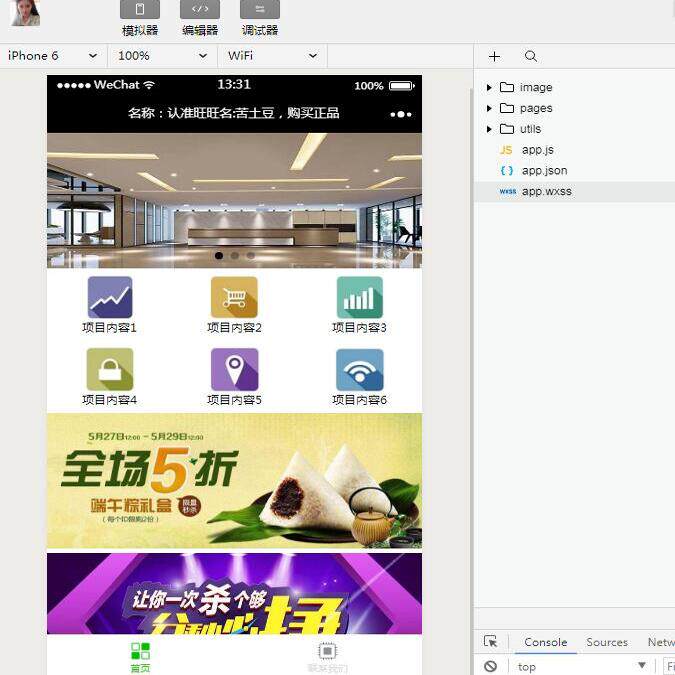
Task: Click the simulator battery indicator icon
Action: [402, 86]
